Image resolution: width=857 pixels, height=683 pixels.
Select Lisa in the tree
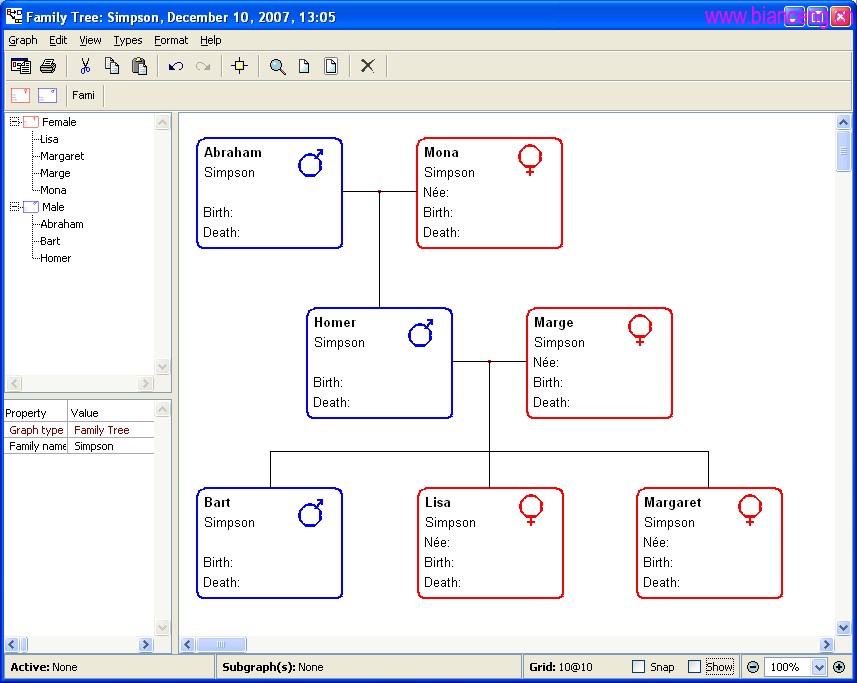pyautogui.click(x=49, y=139)
